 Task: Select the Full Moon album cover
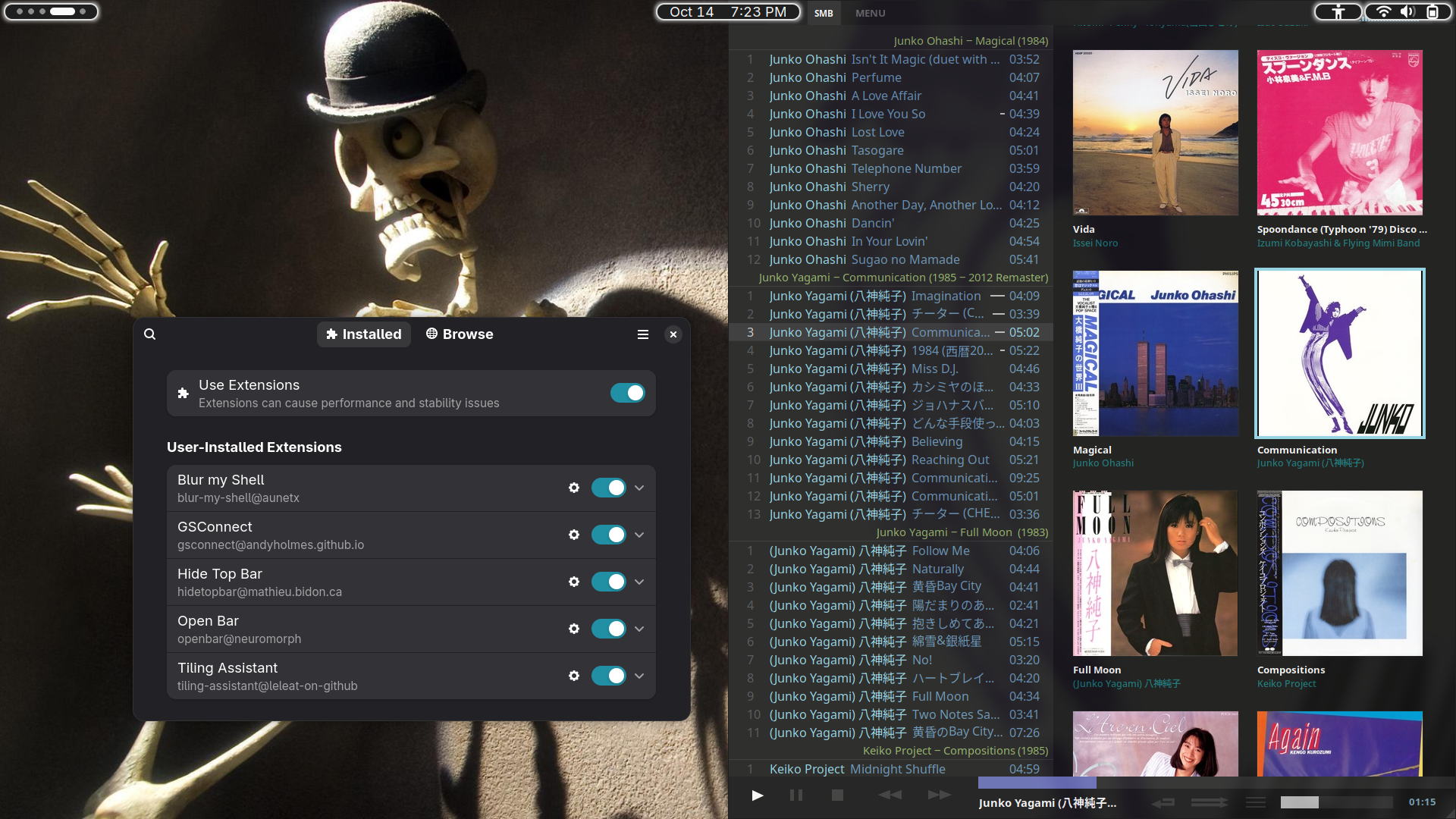(x=1155, y=573)
